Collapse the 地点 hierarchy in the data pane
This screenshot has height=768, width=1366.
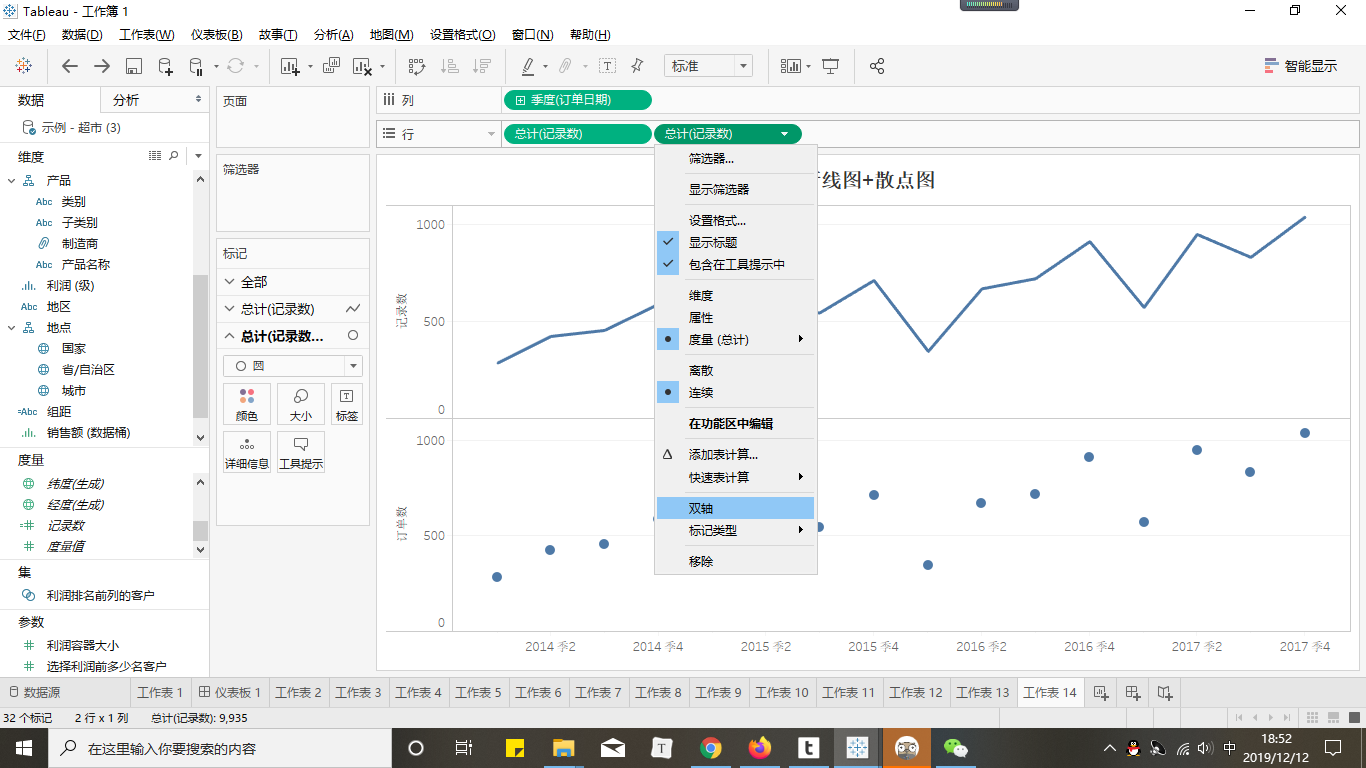pos(12,327)
